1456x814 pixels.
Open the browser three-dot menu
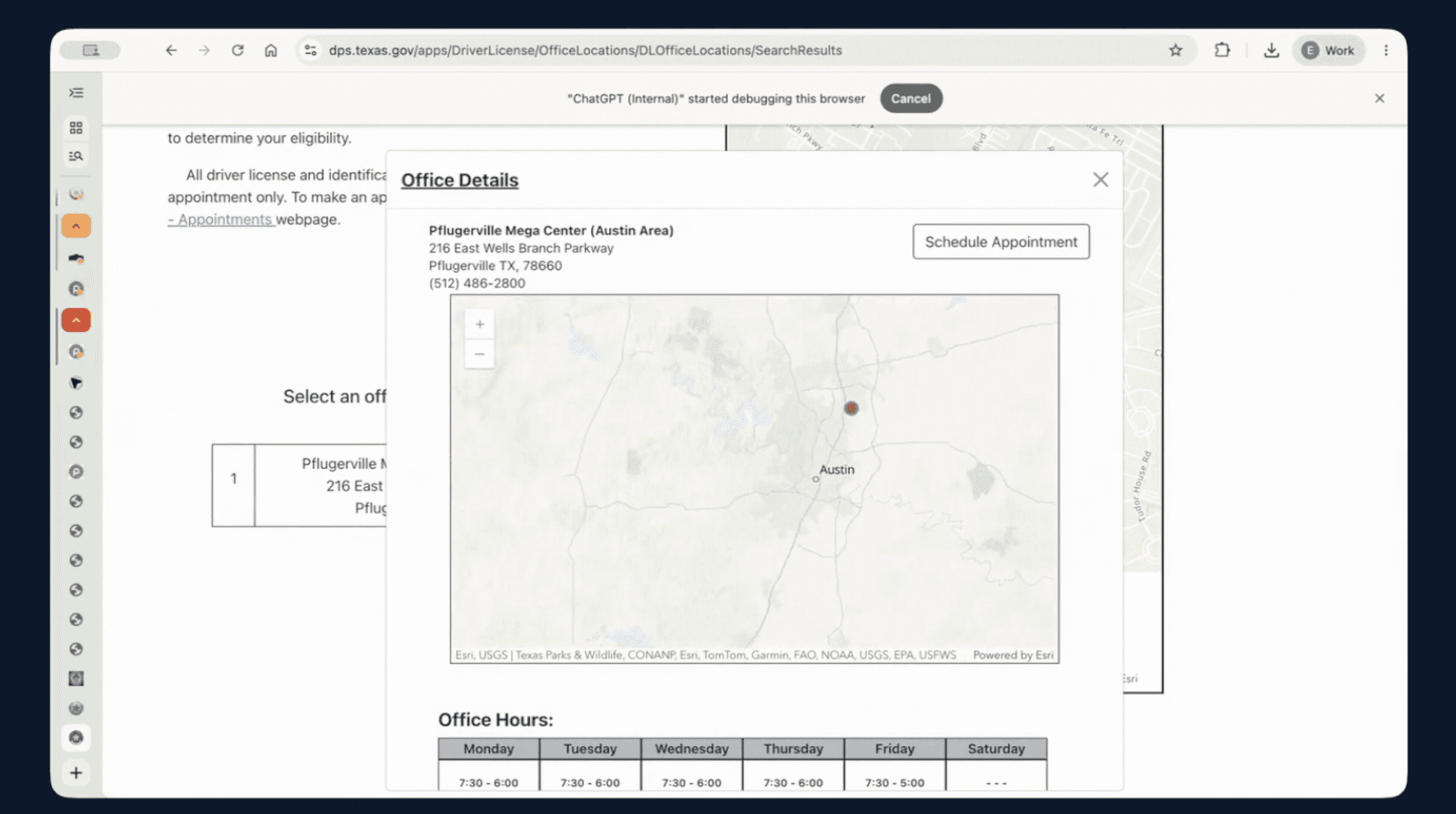(x=1385, y=50)
